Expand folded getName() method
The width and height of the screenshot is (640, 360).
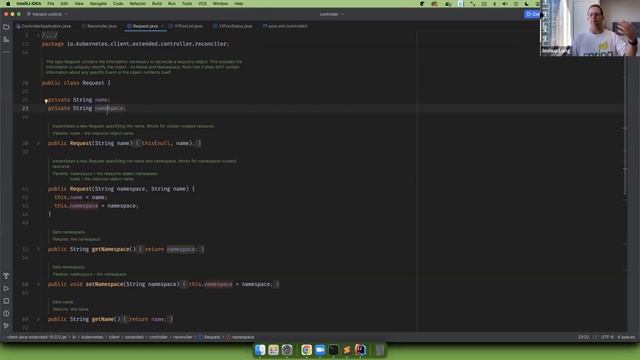tap(38, 319)
